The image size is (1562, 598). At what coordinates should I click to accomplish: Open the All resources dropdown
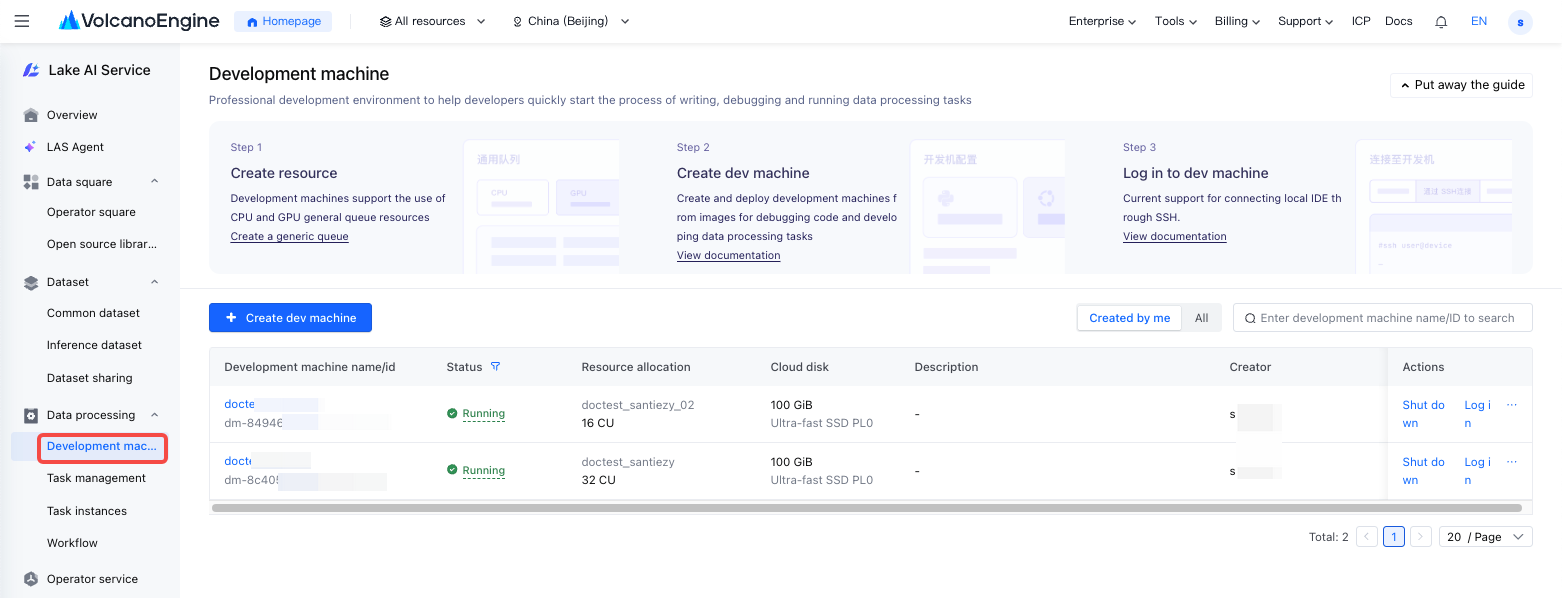tap(433, 21)
